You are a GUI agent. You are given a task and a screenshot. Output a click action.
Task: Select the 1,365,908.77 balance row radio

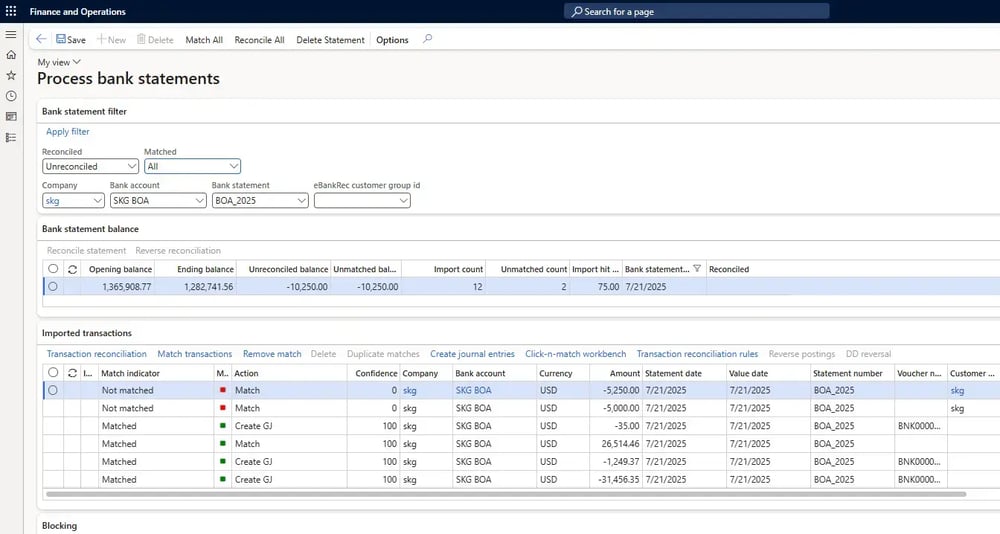coord(53,286)
